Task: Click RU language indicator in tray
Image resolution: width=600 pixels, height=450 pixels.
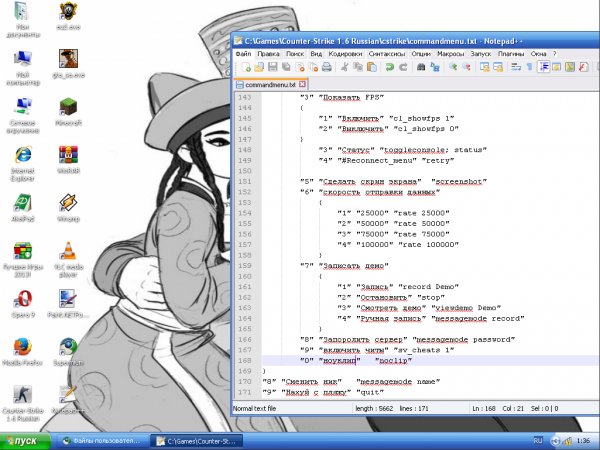Action: click(x=536, y=440)
